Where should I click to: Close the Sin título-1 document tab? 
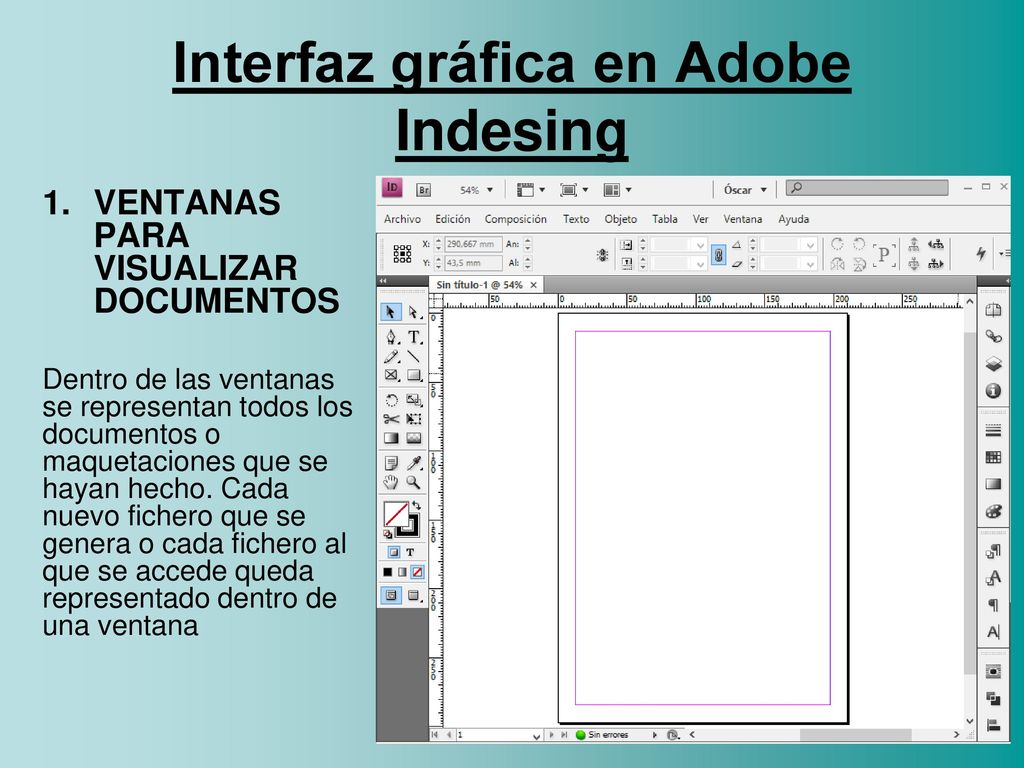coord(534,285)
